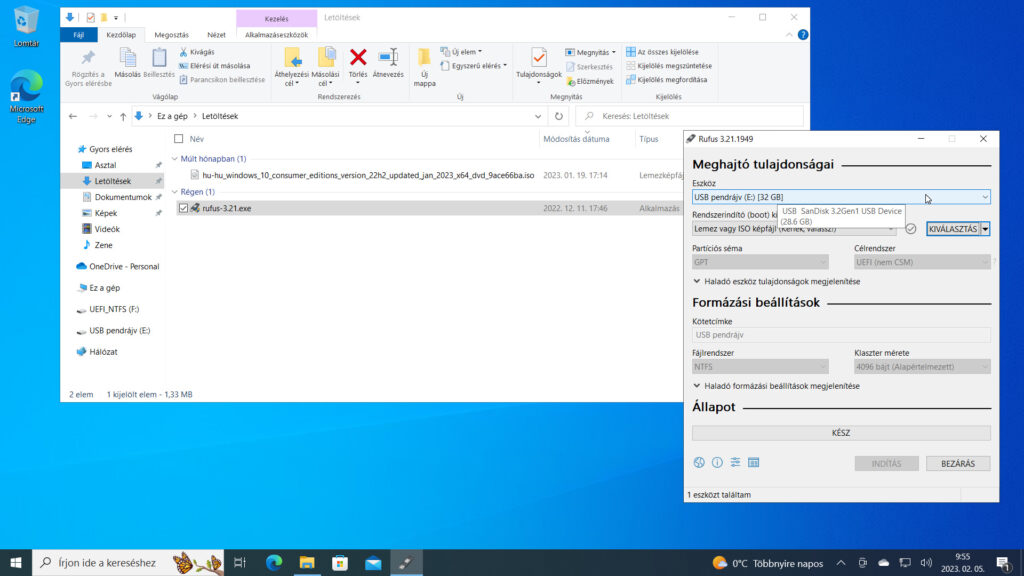Click the Másolás copy icon in ribbon
The image size is (1024, 576).
pos(127,58)
